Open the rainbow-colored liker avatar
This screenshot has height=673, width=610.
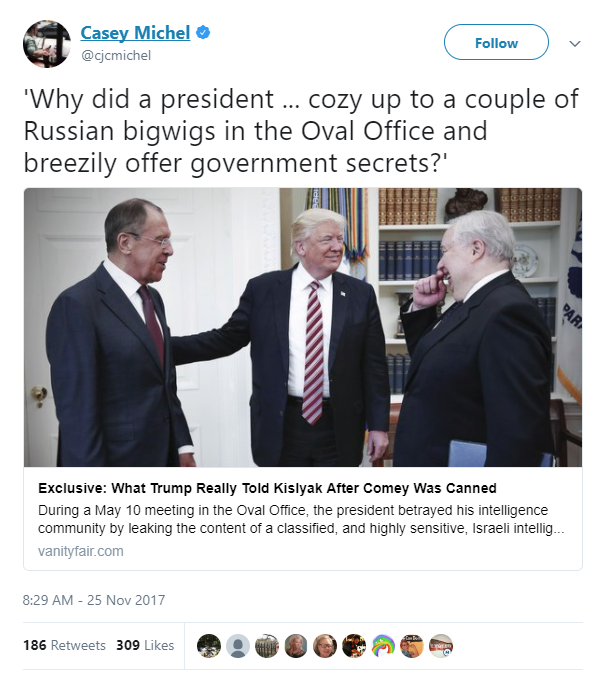tap(383, 646)
